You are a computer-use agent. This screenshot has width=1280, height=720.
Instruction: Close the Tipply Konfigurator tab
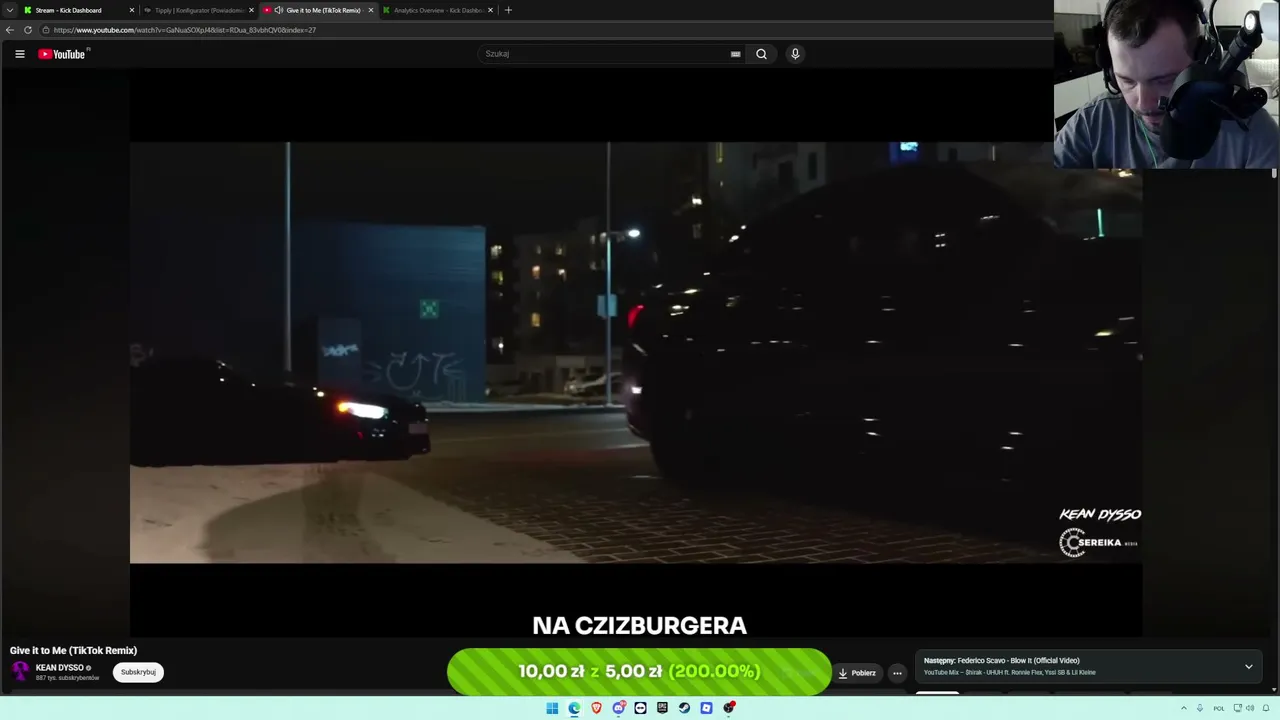pyautogui.click(x=251, y=10)
